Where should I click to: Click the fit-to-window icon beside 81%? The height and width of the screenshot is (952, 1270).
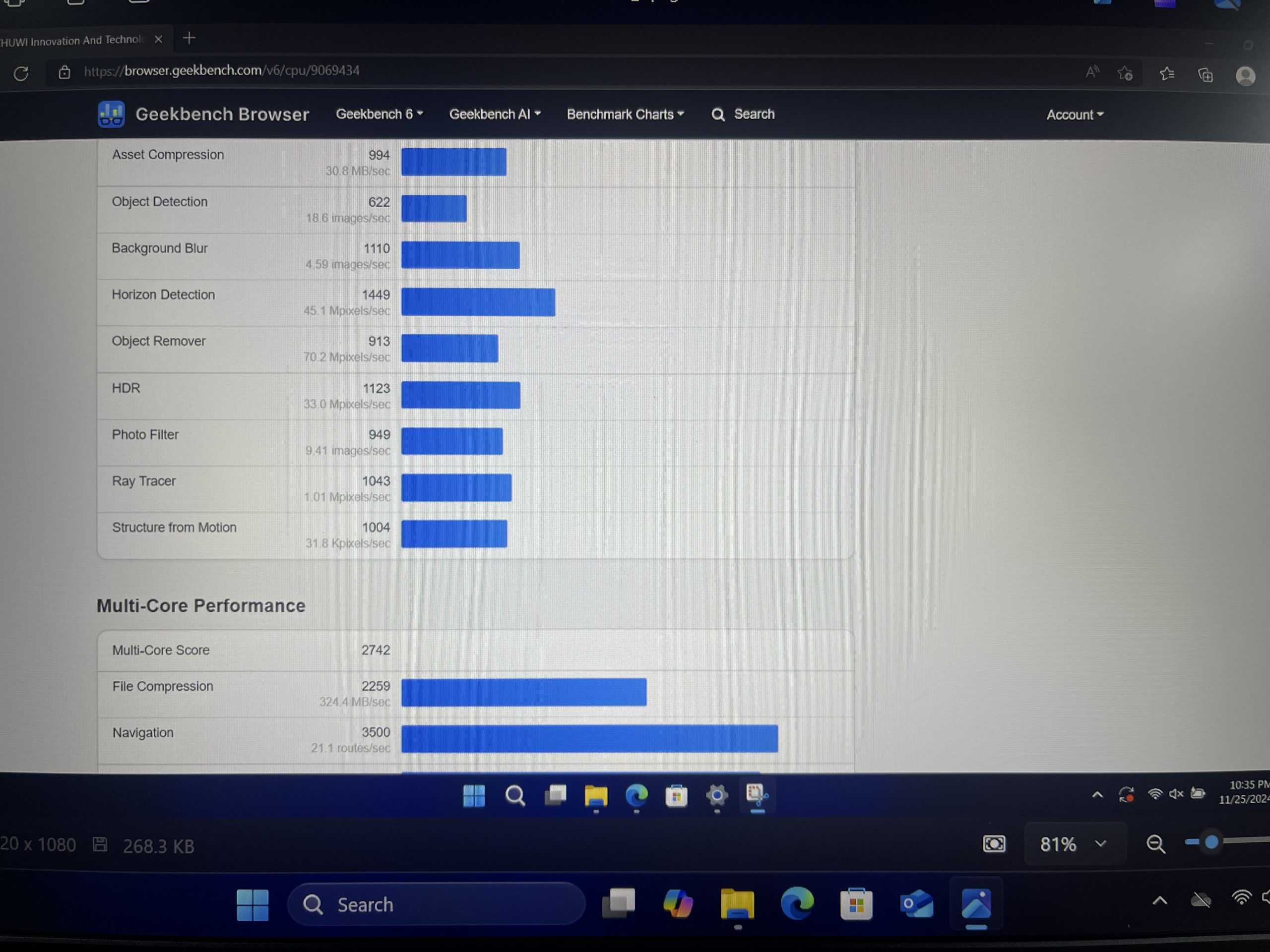click(x=994, y=843)
